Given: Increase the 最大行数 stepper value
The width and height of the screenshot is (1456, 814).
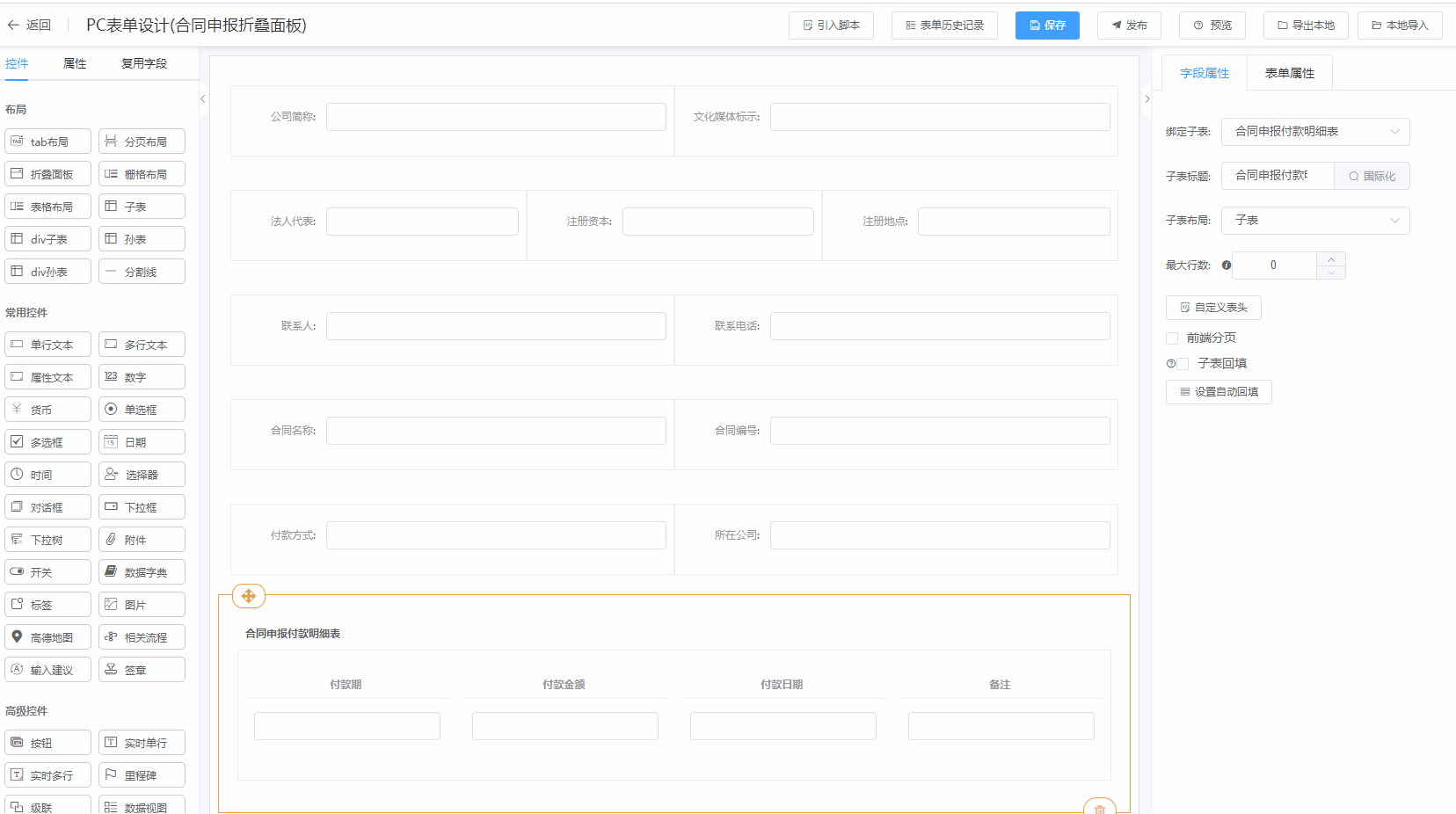Looking at the screenshot, I should click(1331, 259).
